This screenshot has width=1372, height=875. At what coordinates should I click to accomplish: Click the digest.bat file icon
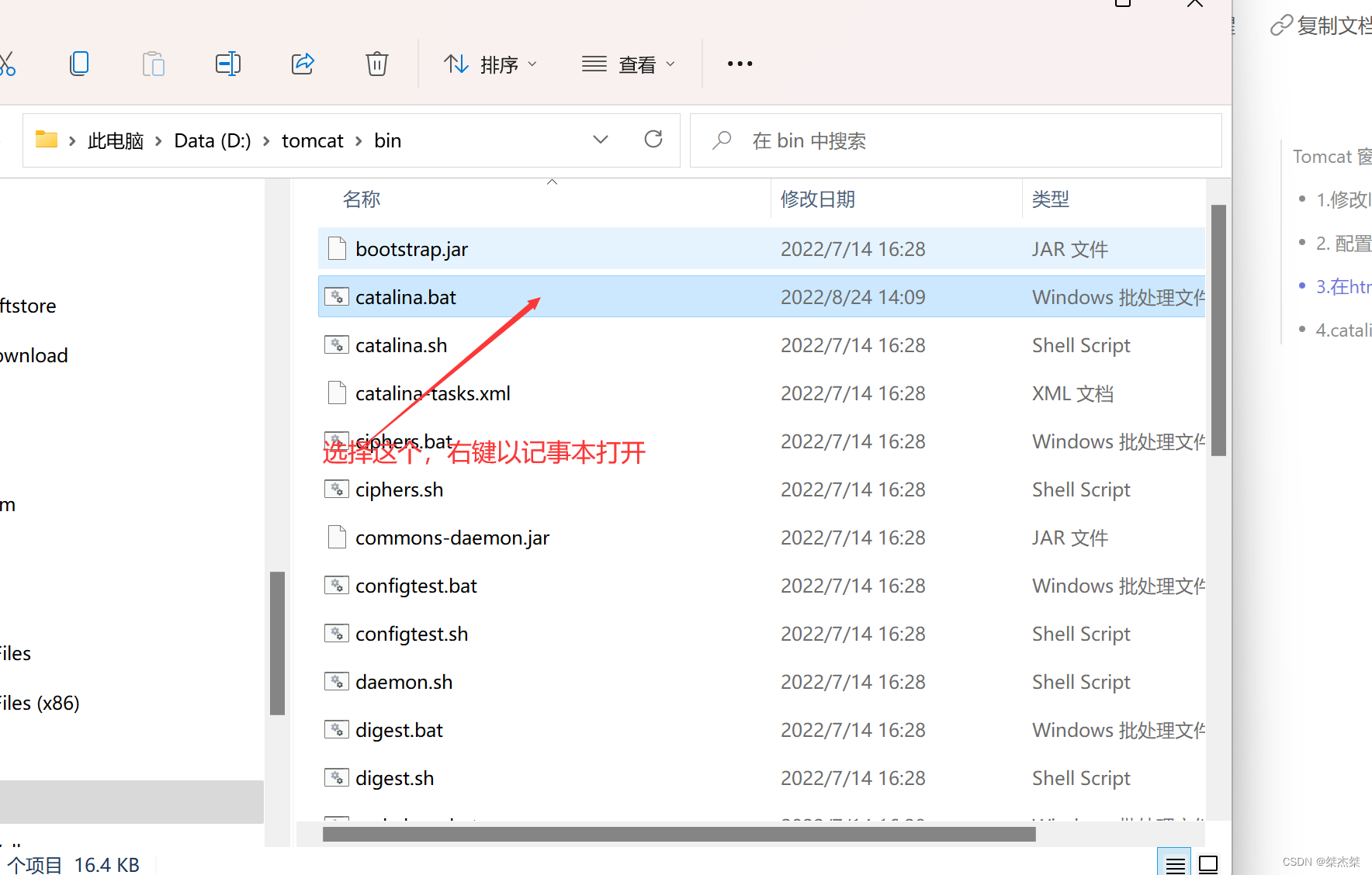coord(337,729)
